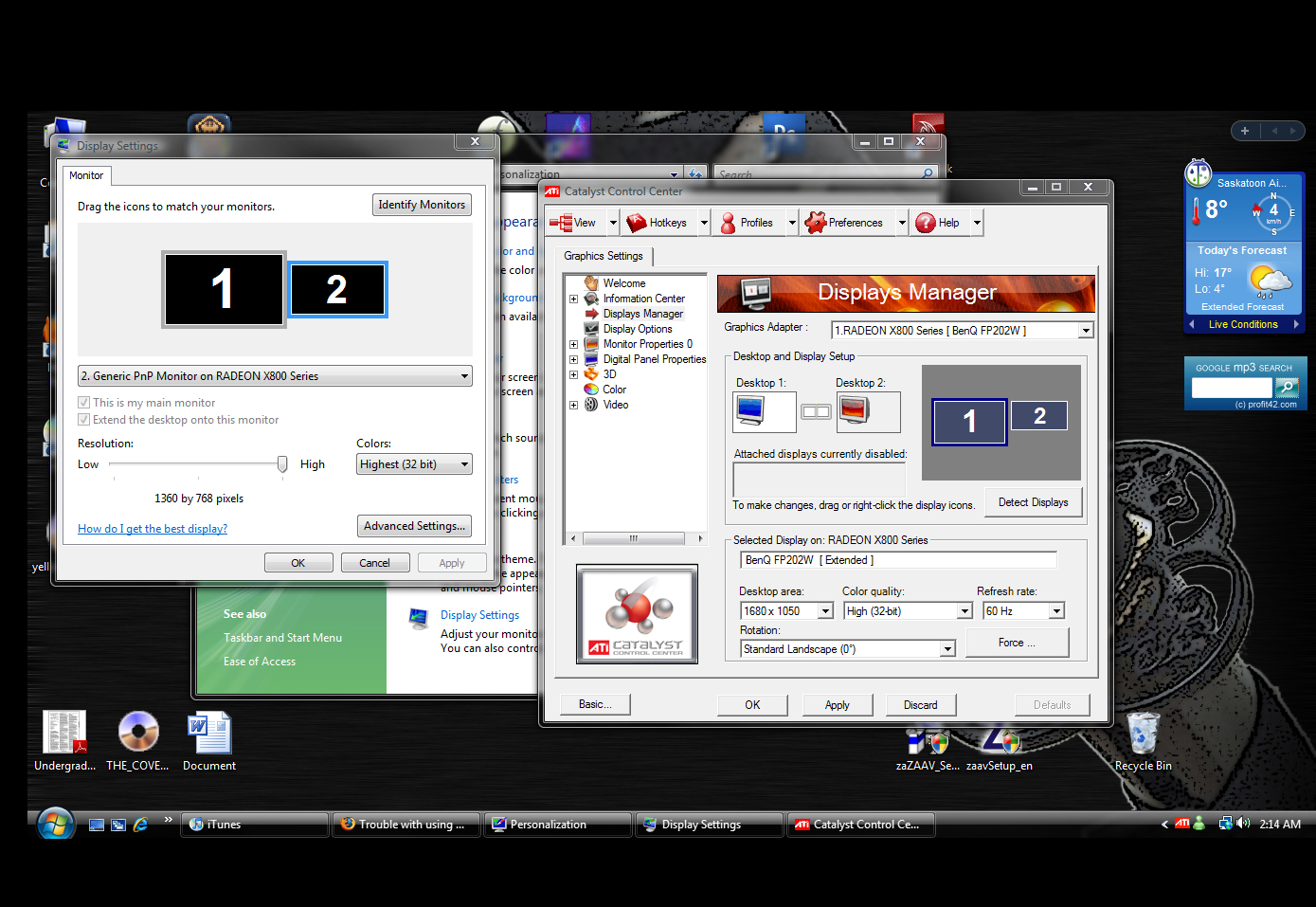Open Recycle Bin on desktop
Viewport: 1316px width, 907px height.
pos(1143,735)
